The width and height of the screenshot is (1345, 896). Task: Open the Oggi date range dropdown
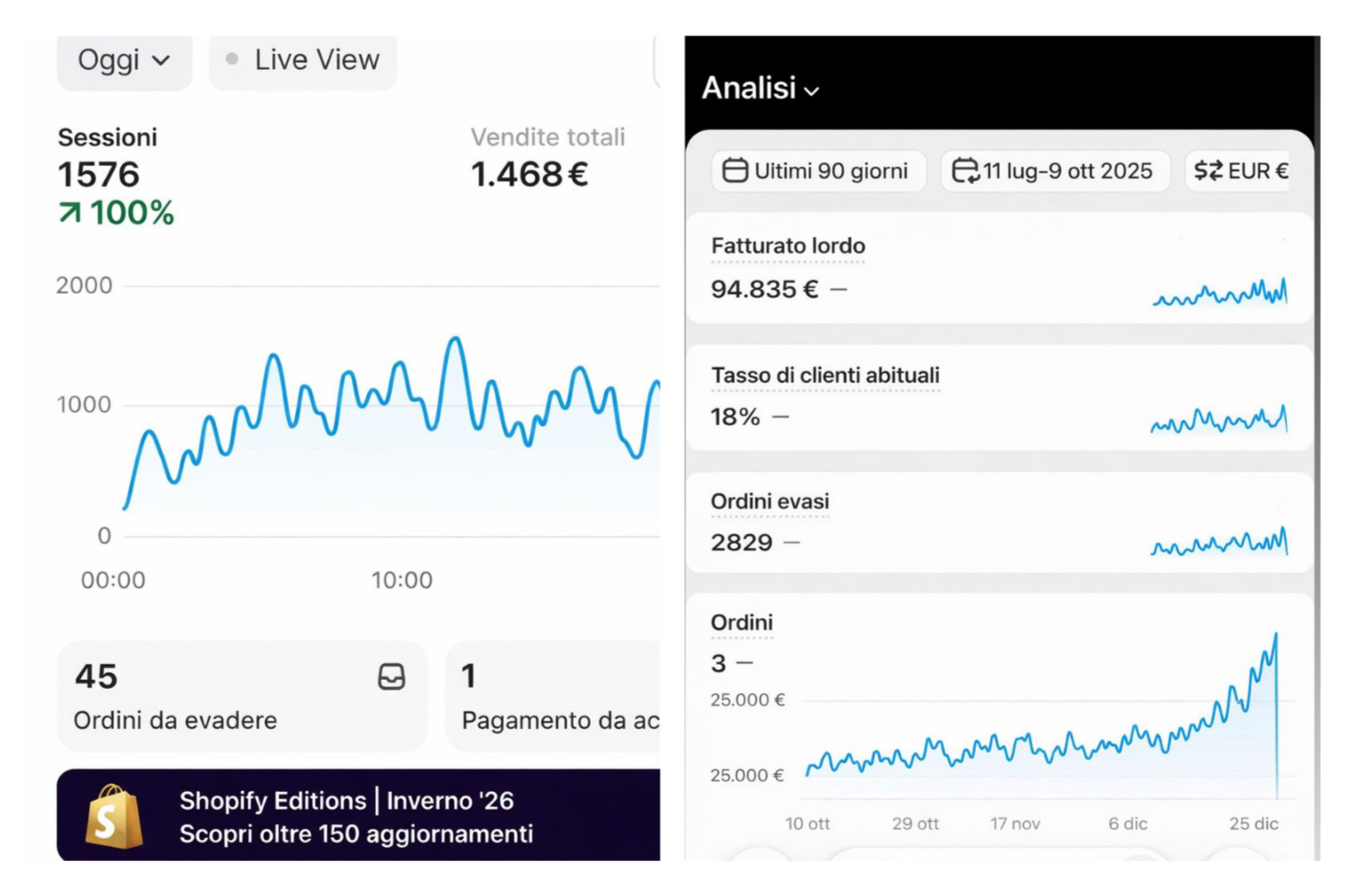click(x=123, y=61)
